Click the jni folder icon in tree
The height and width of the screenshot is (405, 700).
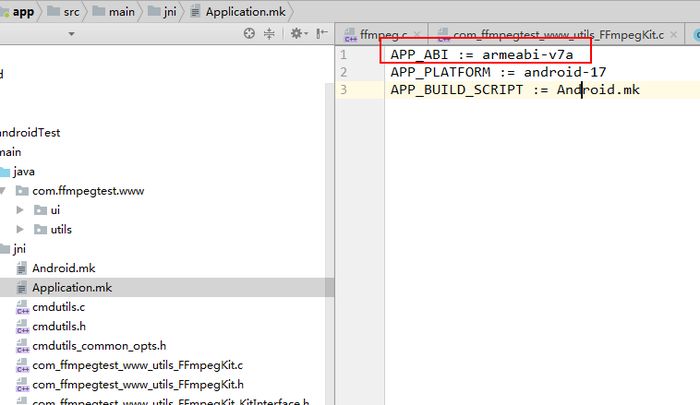[5, 249]
